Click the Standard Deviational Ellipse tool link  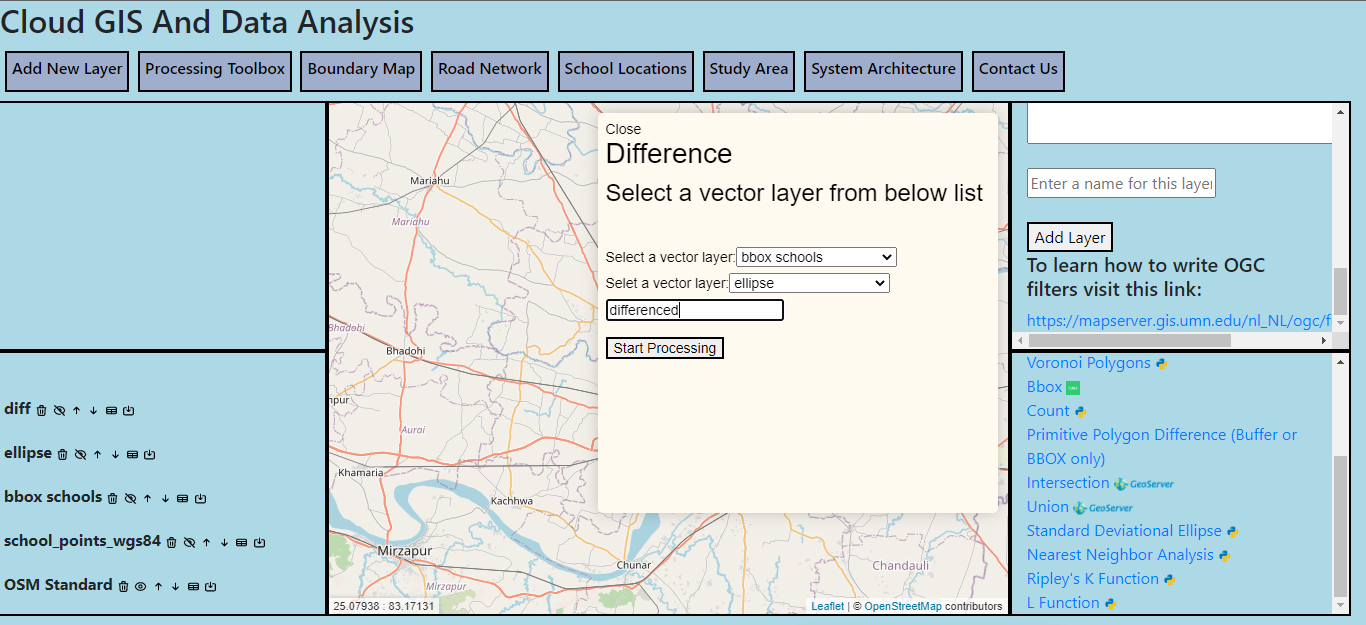[1124, 531]
